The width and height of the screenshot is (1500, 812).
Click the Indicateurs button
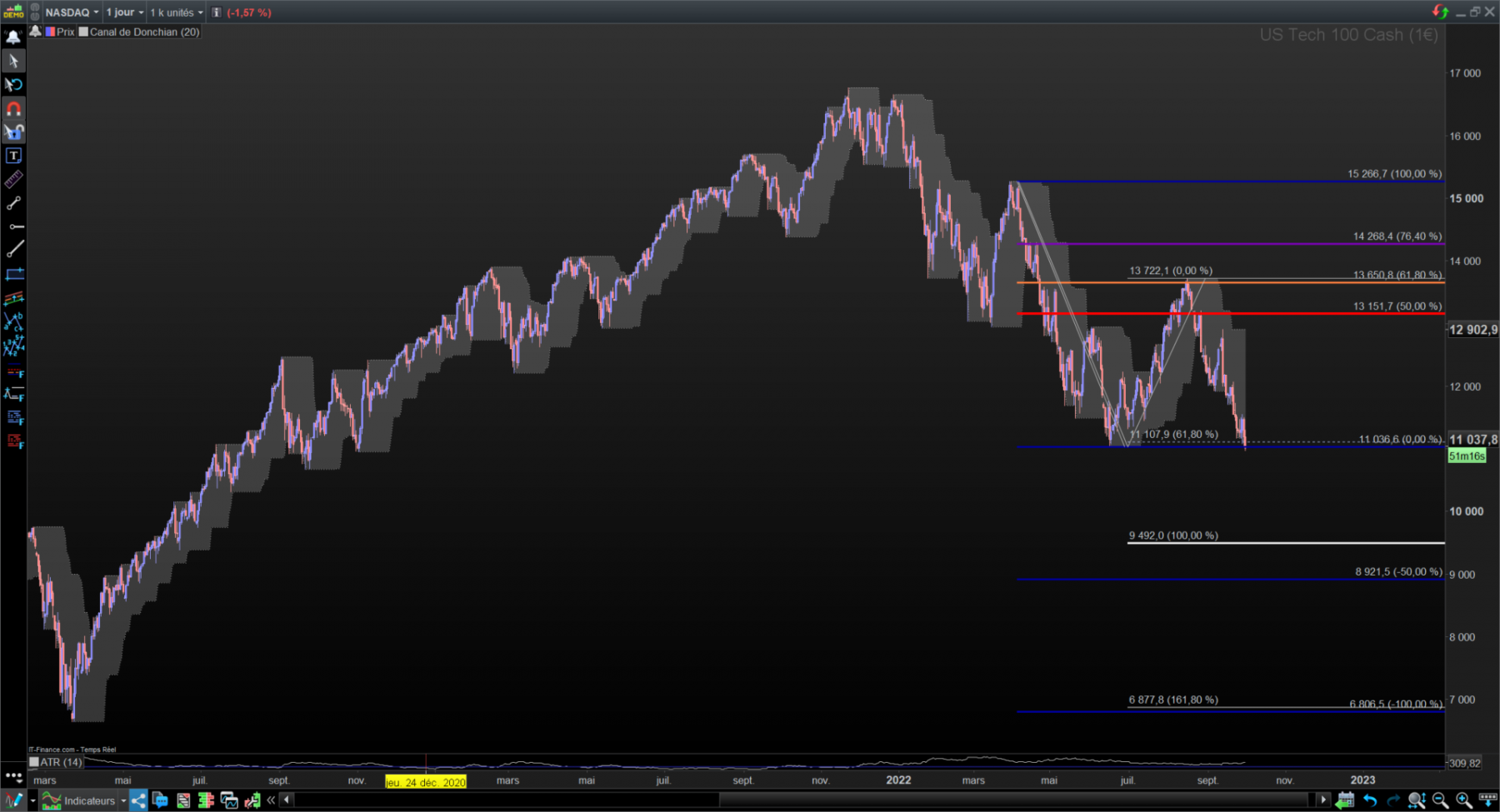click(83, 800)
